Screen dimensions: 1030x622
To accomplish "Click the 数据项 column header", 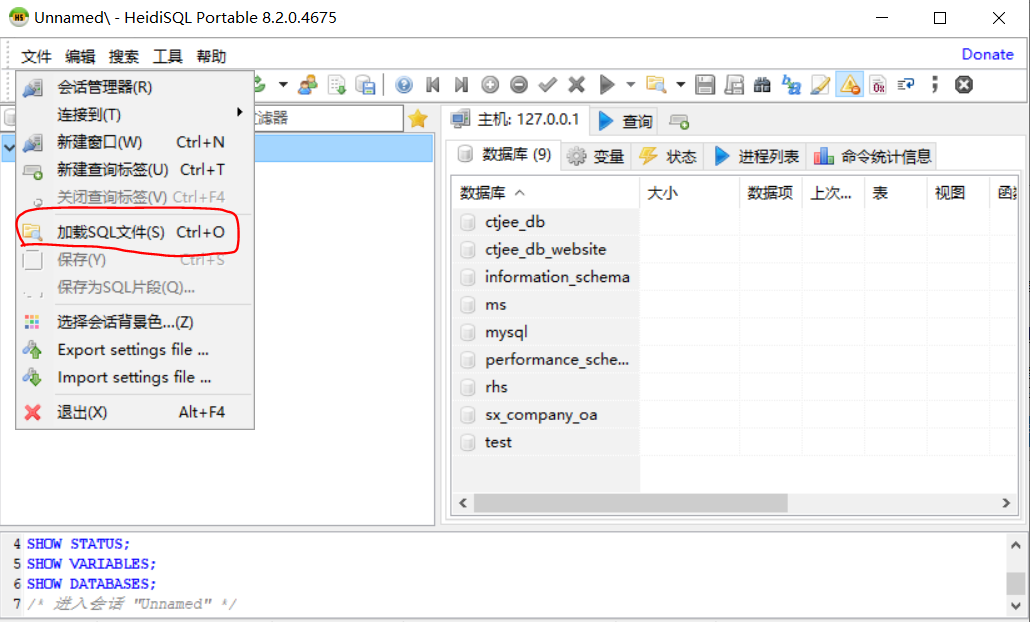I will (770, 193).
